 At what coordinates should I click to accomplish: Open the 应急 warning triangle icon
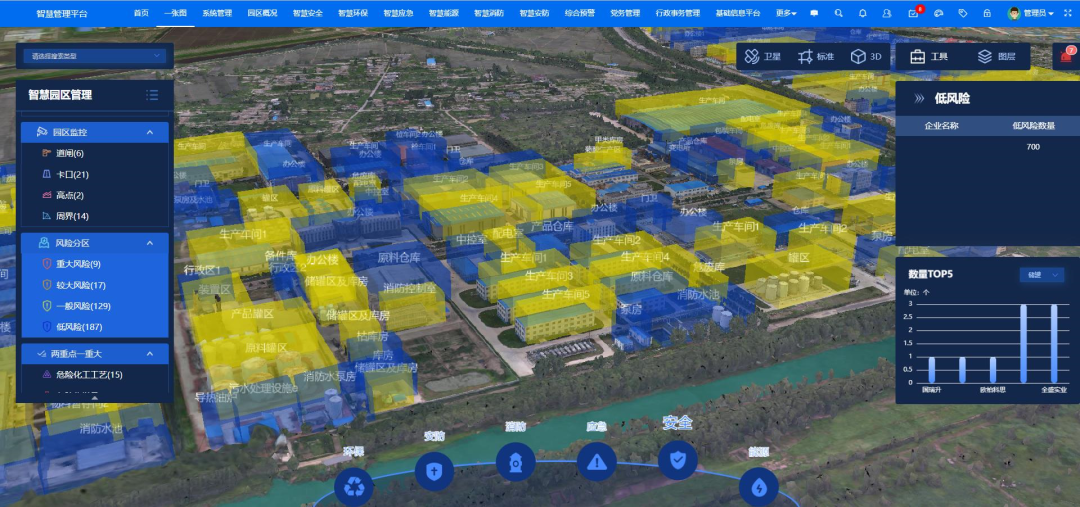click(596, 462)
